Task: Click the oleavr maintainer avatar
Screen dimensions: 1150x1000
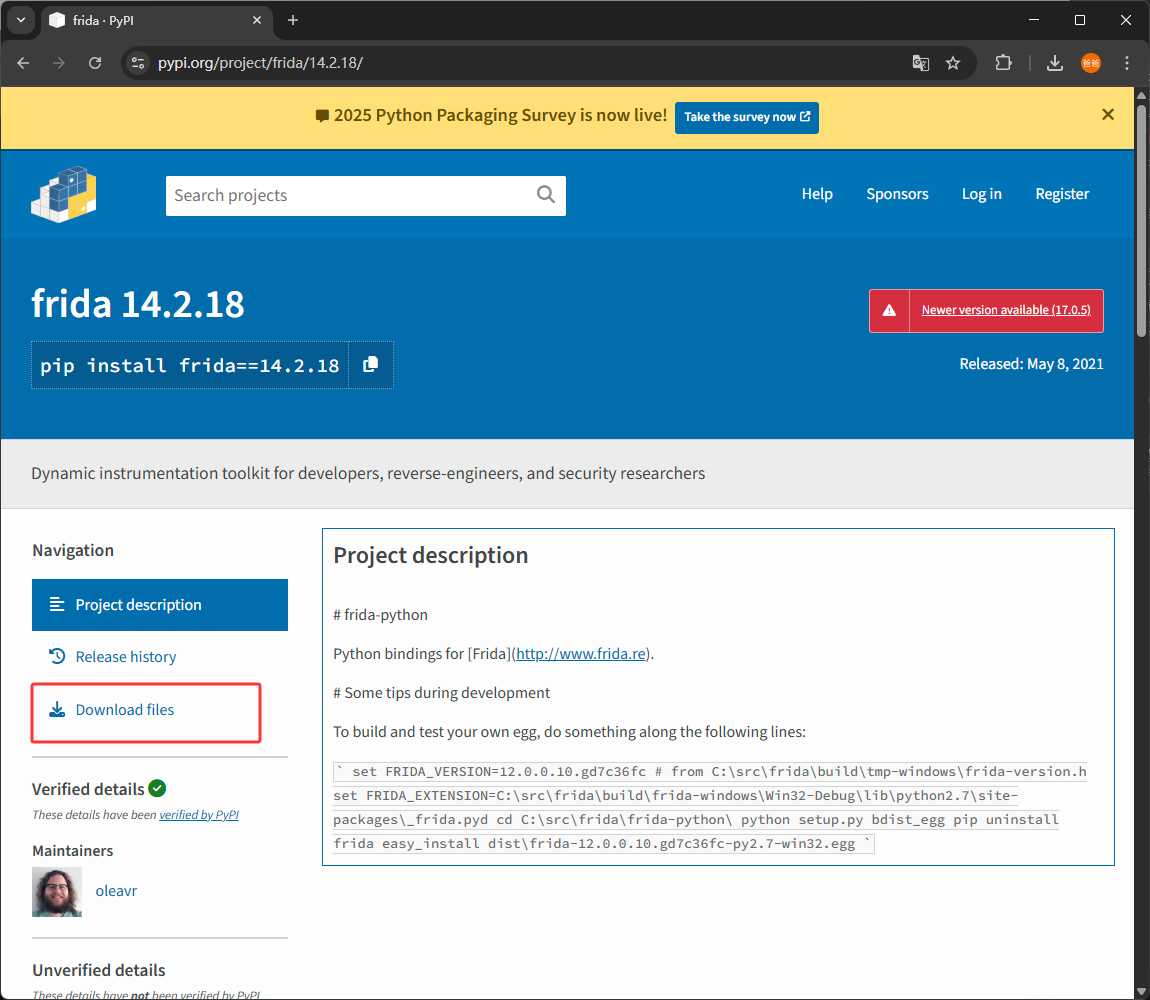Action: [57, 891]
